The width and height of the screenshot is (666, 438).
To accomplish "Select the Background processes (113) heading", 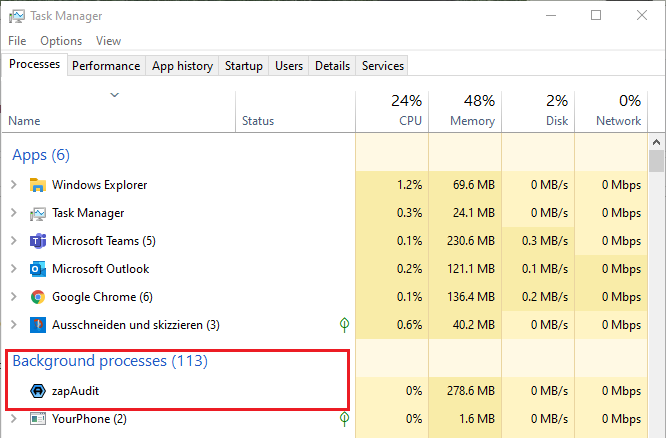I will (110, 361).
